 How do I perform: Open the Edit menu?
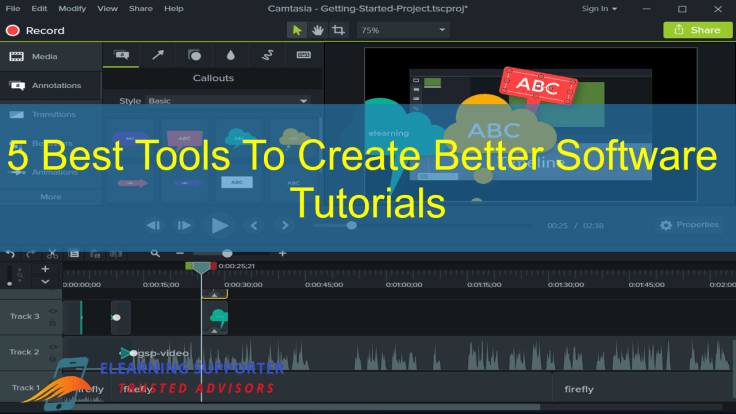pos(39,8)
